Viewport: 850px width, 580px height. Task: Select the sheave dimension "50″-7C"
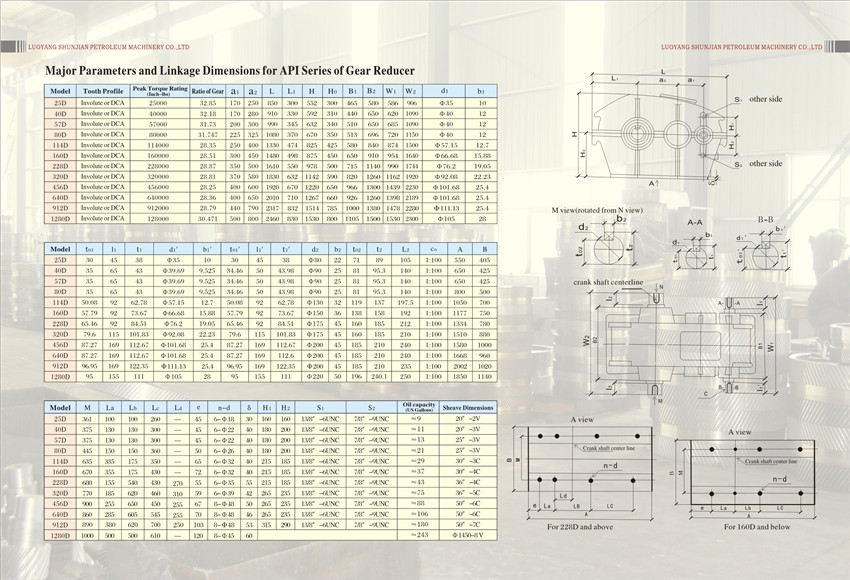click(468, 525)
